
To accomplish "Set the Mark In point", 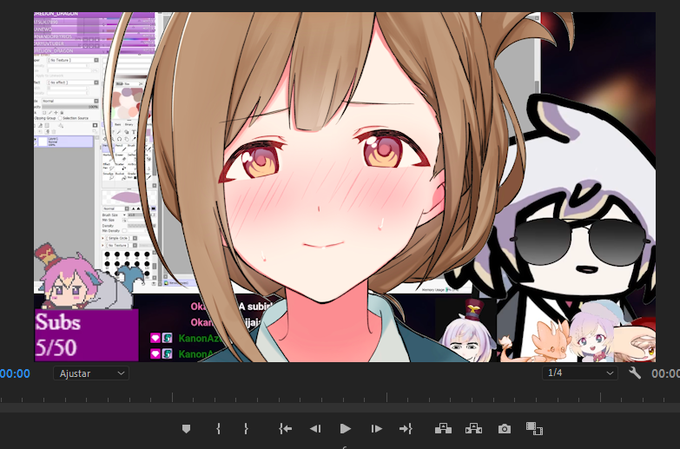I will (x=218, y=429).
